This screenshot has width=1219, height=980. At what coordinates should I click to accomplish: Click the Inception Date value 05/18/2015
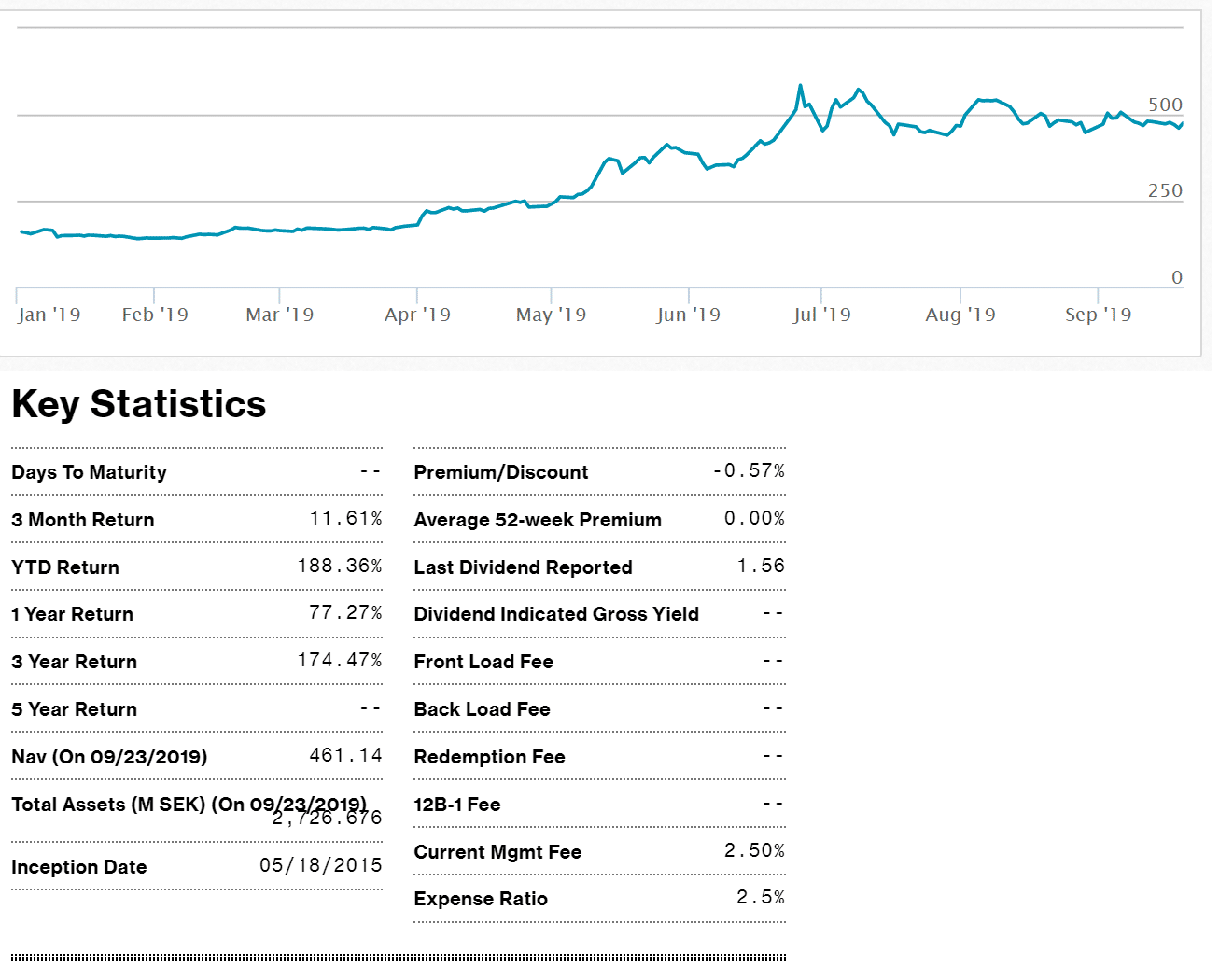[x=321, y=865]
